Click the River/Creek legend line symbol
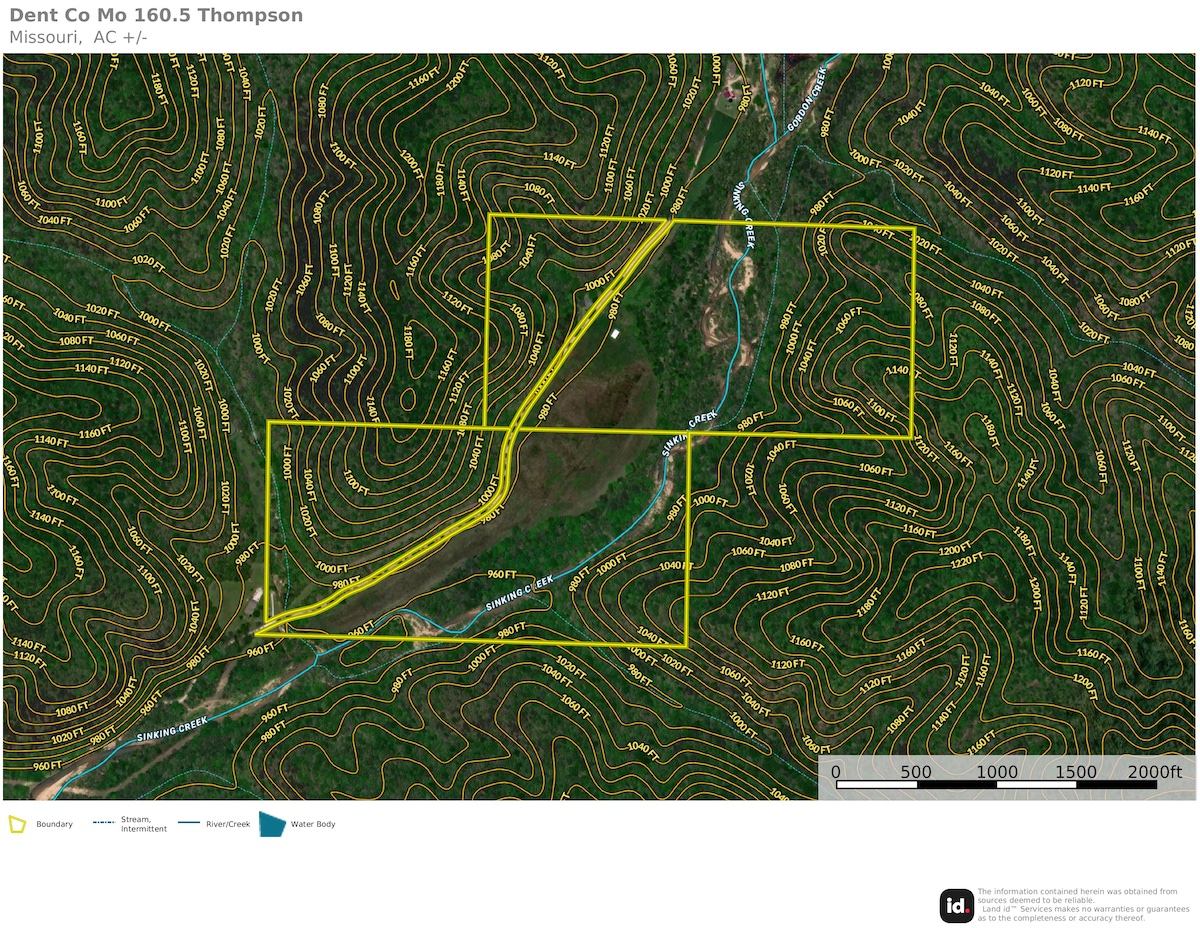 (189, 824)
